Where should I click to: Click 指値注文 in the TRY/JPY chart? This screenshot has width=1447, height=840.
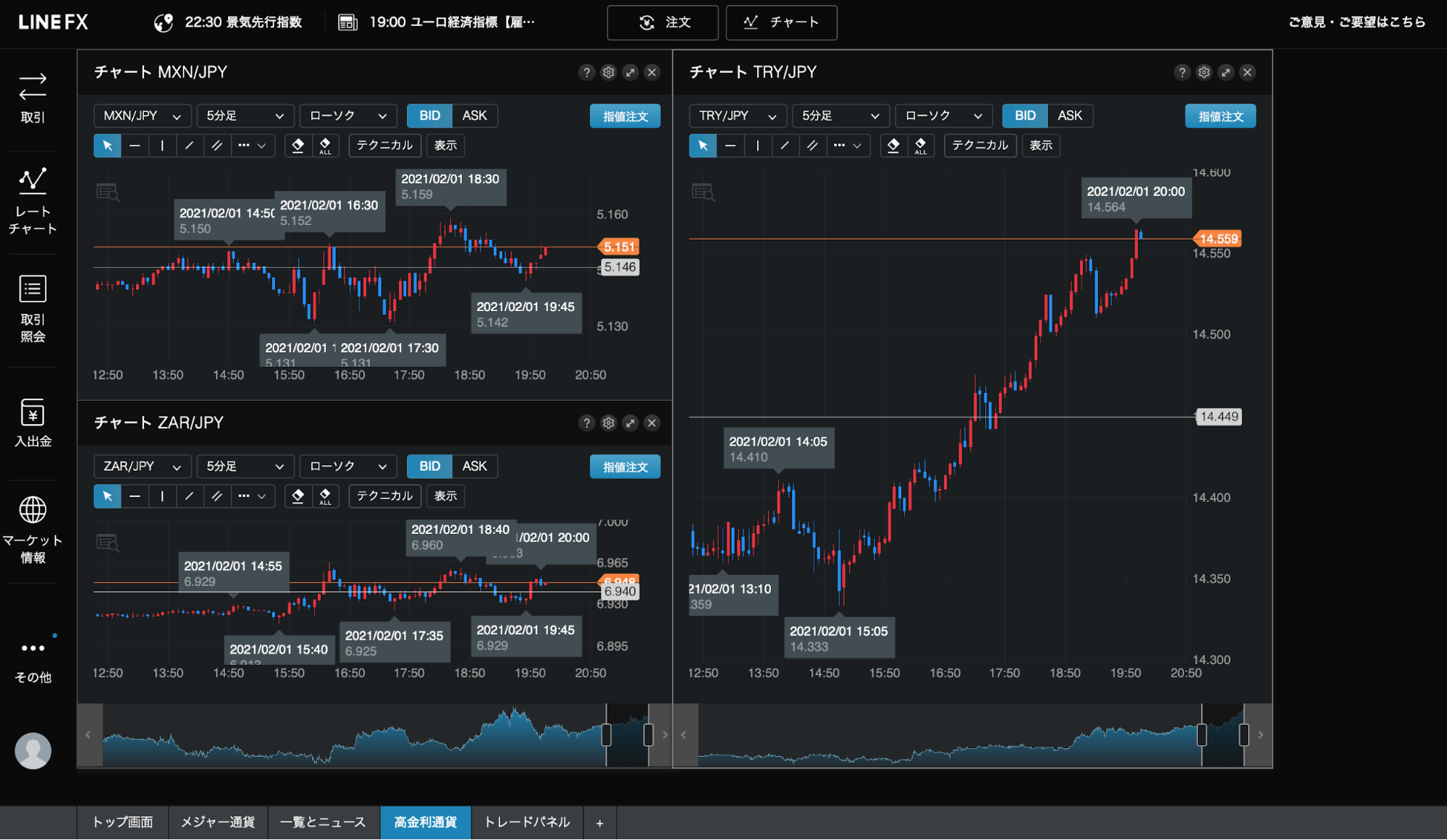1220,116
